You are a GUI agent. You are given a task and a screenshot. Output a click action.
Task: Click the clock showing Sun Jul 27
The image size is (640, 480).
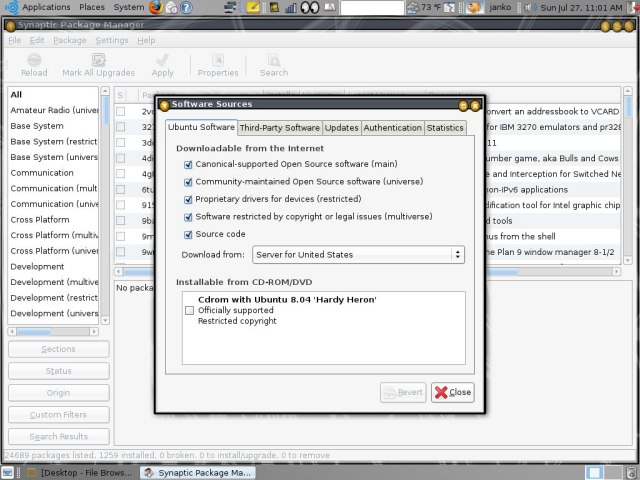581,7
